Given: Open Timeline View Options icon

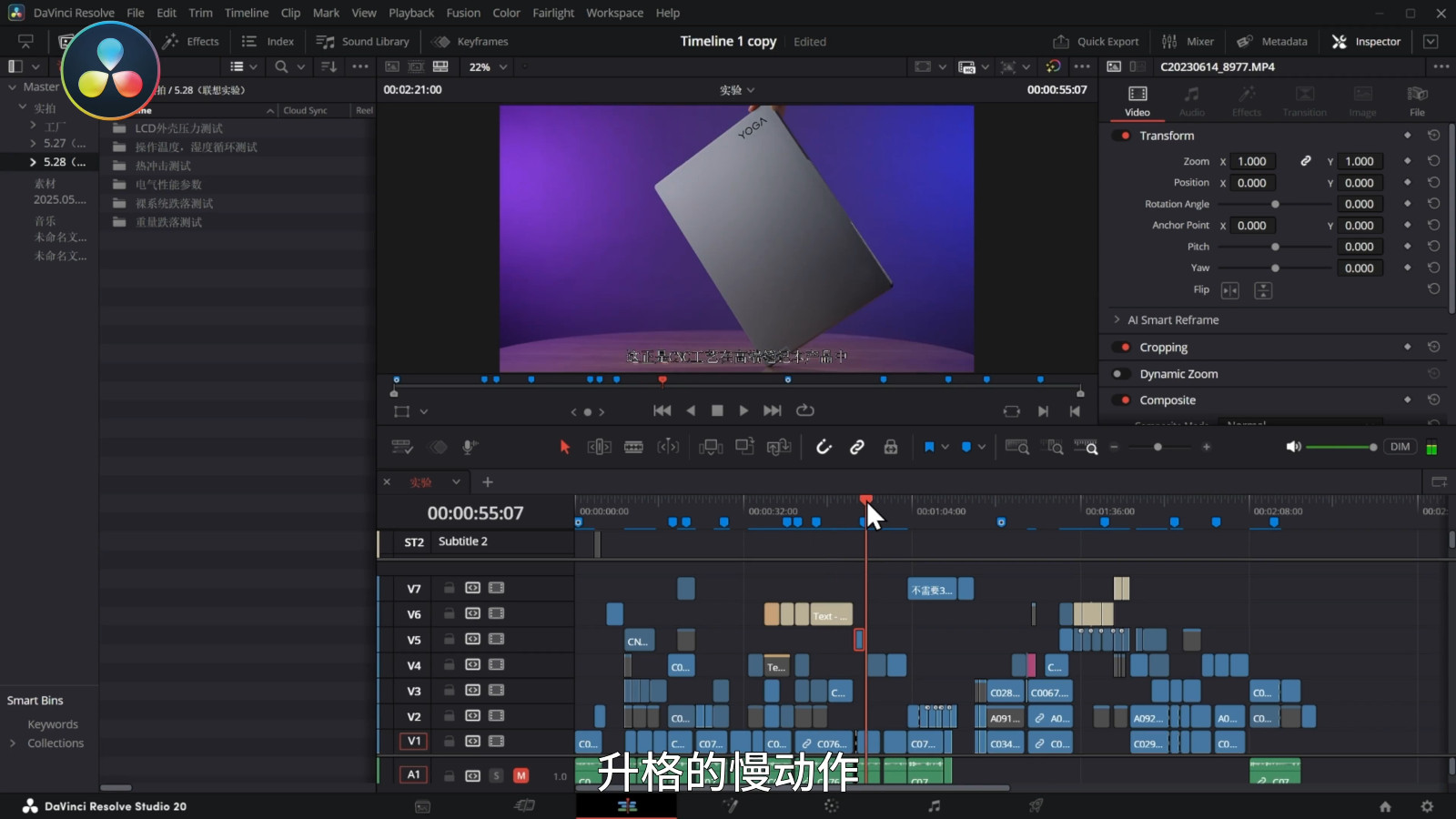Looking at the screenshot, I should point(401,447).
